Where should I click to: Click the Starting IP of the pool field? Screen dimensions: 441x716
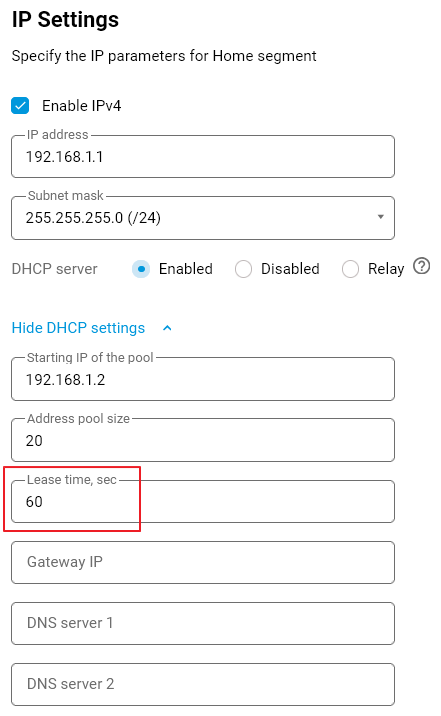click(203, 379)
